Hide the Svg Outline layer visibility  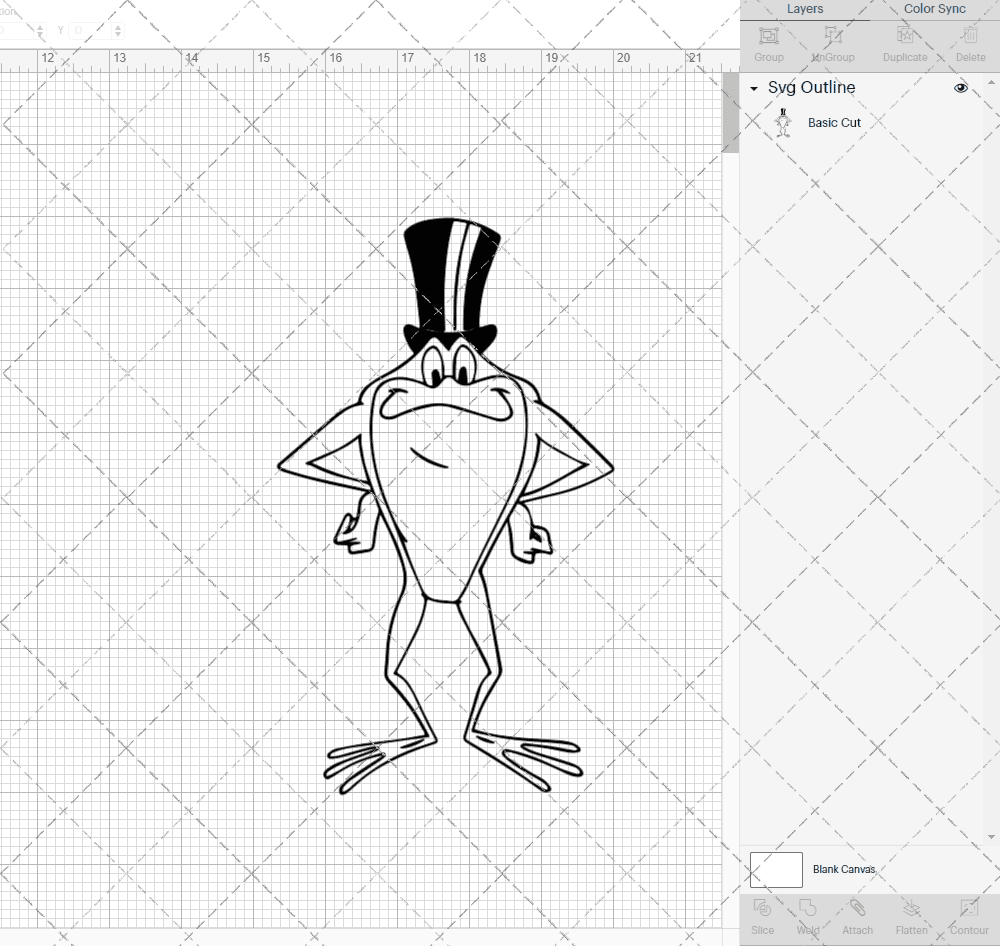pyautogui.click(x=960, y=87)
